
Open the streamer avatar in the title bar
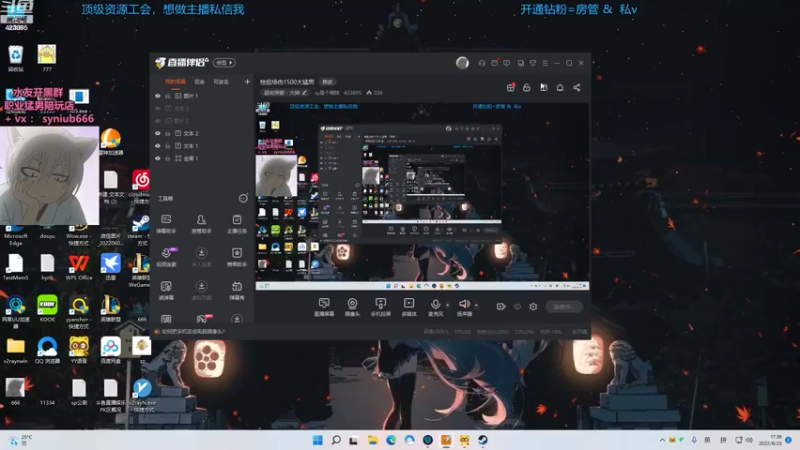462,63
